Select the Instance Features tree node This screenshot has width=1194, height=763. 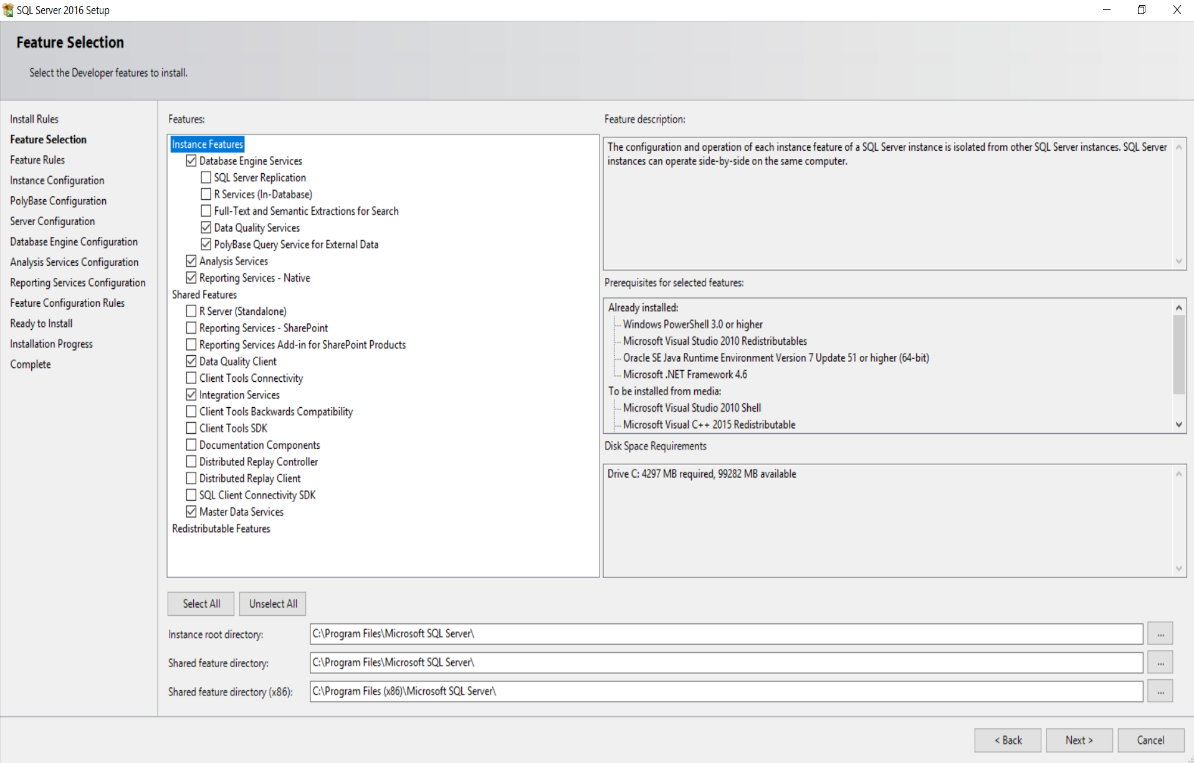click(x=207, y=144)
